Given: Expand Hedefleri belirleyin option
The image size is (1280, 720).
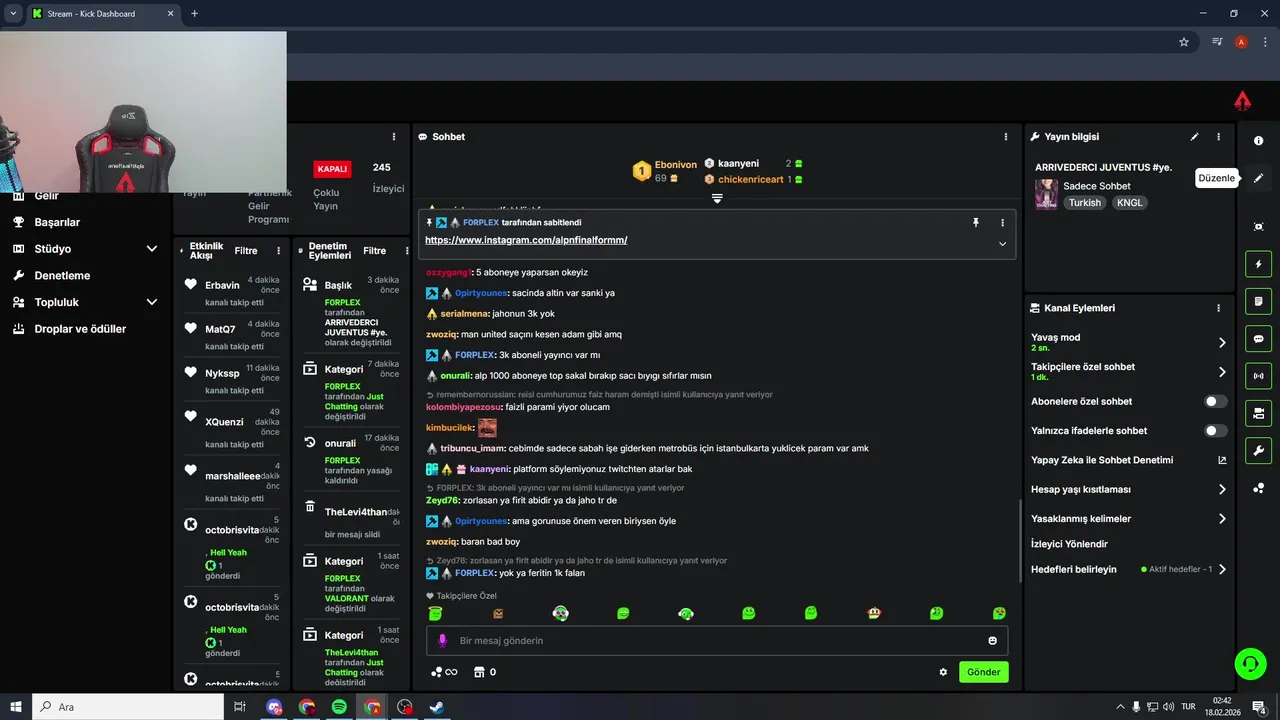Looking at the screenshot, I should point(1222,569).
